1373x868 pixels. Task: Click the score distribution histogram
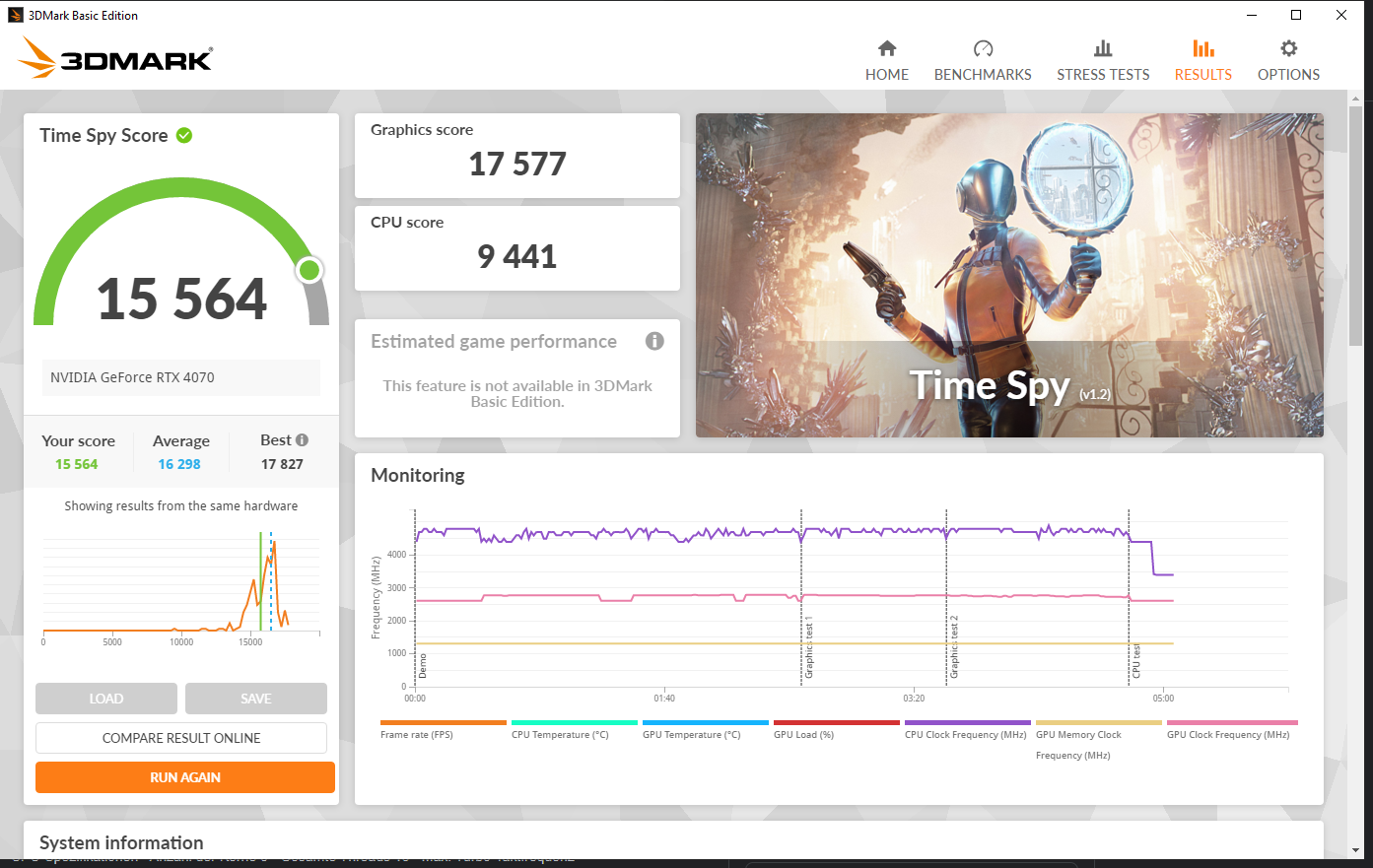(x=181, y=586)
